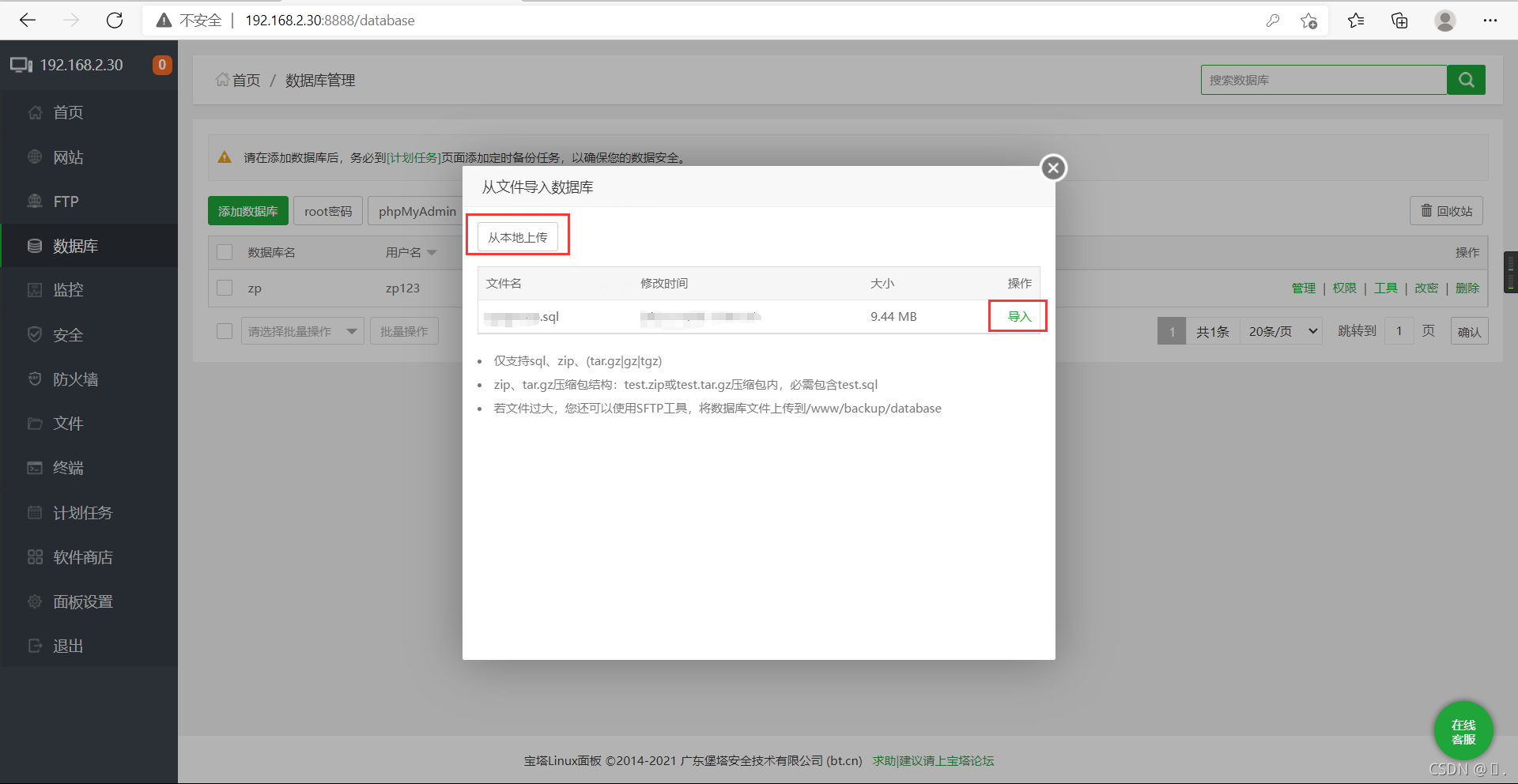This screenshot has height=784, width=1518.
Task: Close the import dialog with X icon
Action: (x=1053, y=168)
